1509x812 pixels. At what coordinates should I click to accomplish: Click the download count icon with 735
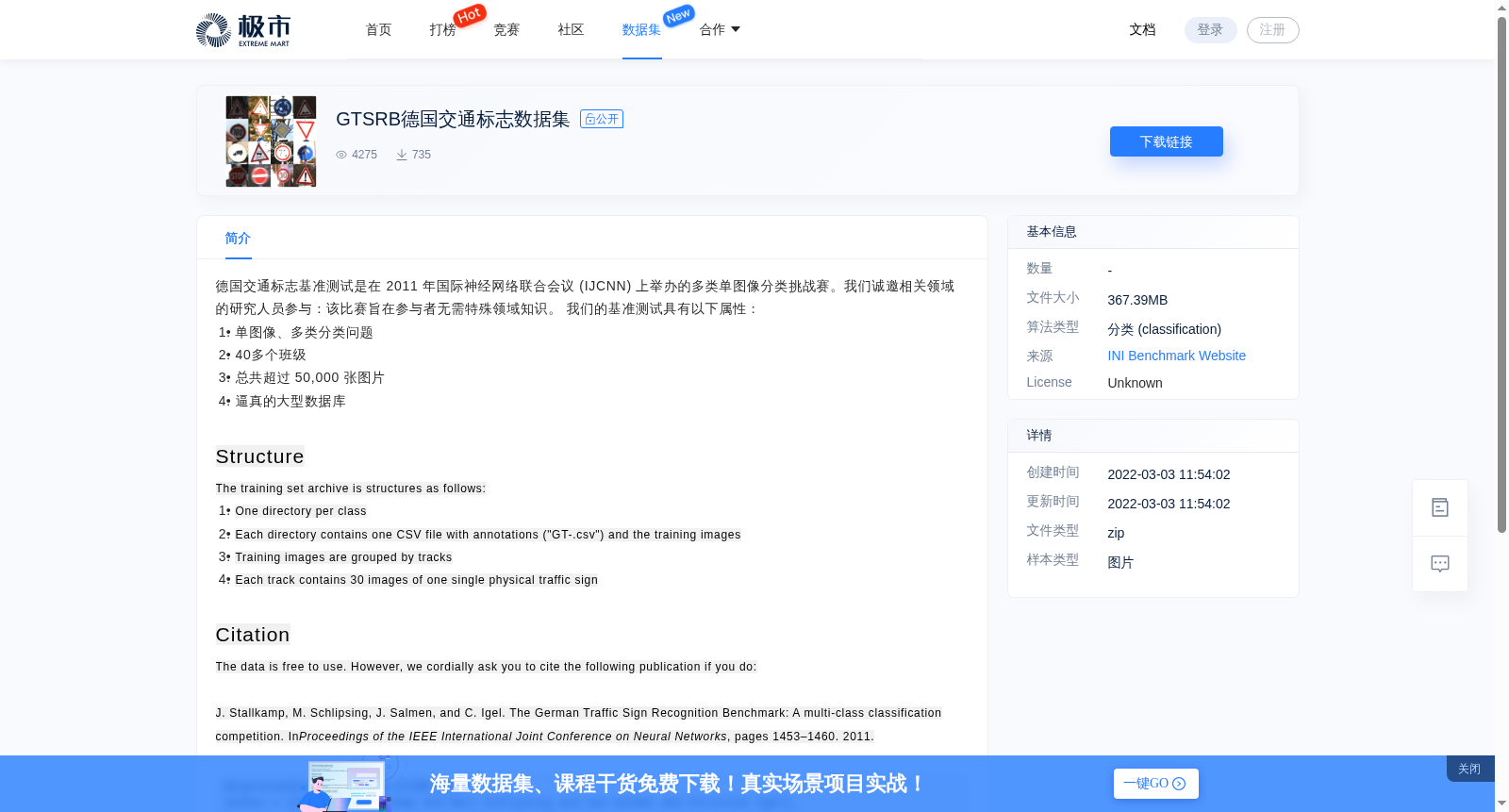click(x=402, y=155)
